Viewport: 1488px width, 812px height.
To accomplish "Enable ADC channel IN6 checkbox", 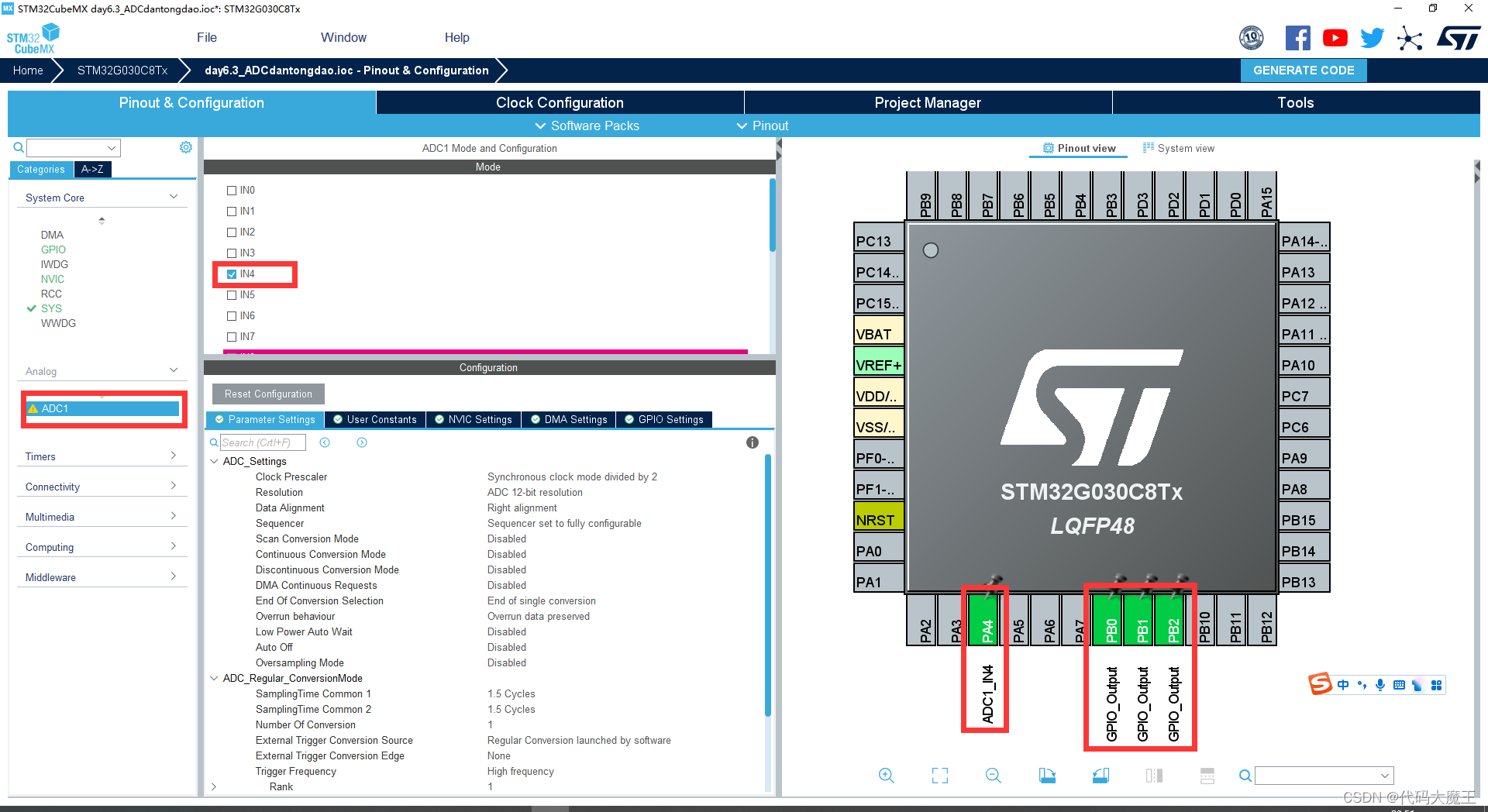I will [232, 316].
